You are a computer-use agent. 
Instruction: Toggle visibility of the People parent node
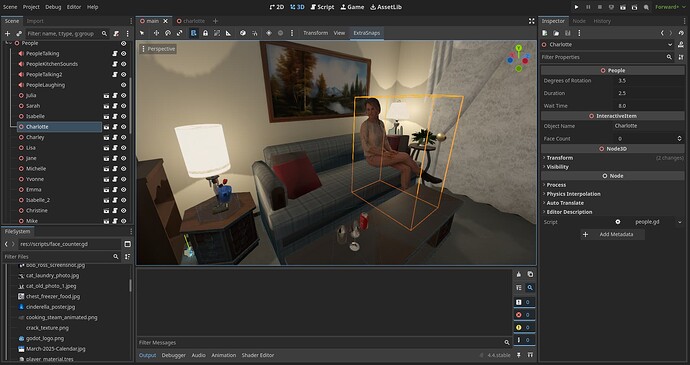pyautogui.click(x=124, y=43)
